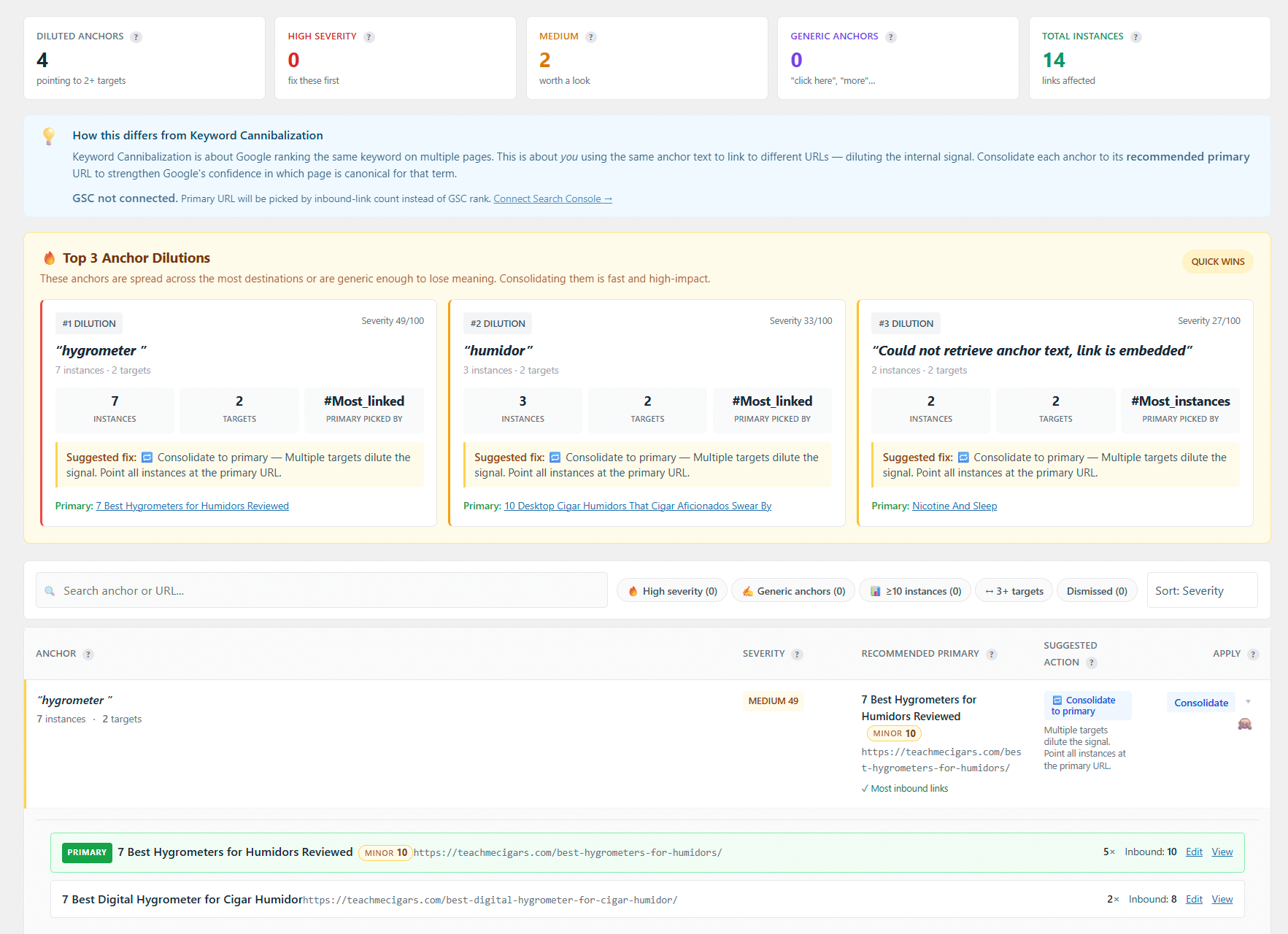Click the consolidate icon in the humidor suggested fix

tap(555, 458)
